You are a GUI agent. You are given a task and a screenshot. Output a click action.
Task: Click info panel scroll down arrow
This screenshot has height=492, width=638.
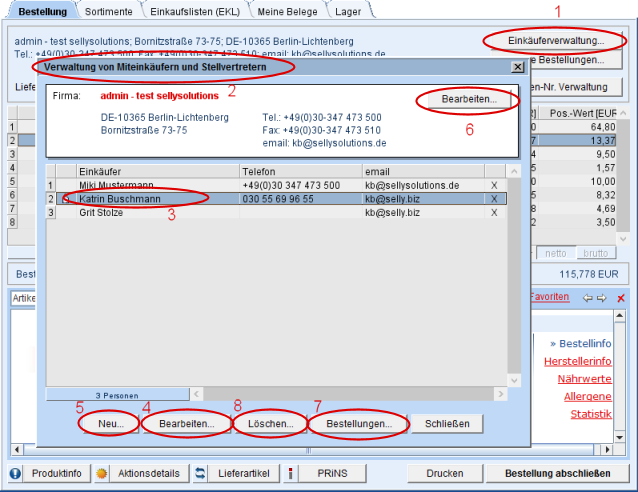(x=619, y=437)
